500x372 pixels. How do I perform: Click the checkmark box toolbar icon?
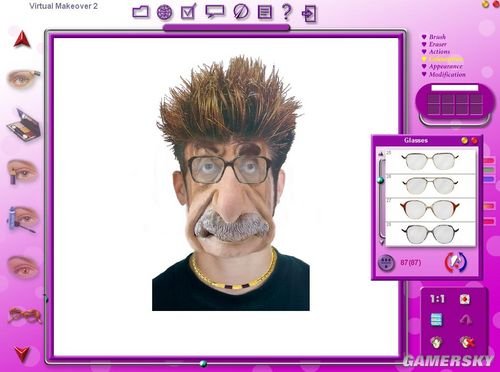[189, 12]
